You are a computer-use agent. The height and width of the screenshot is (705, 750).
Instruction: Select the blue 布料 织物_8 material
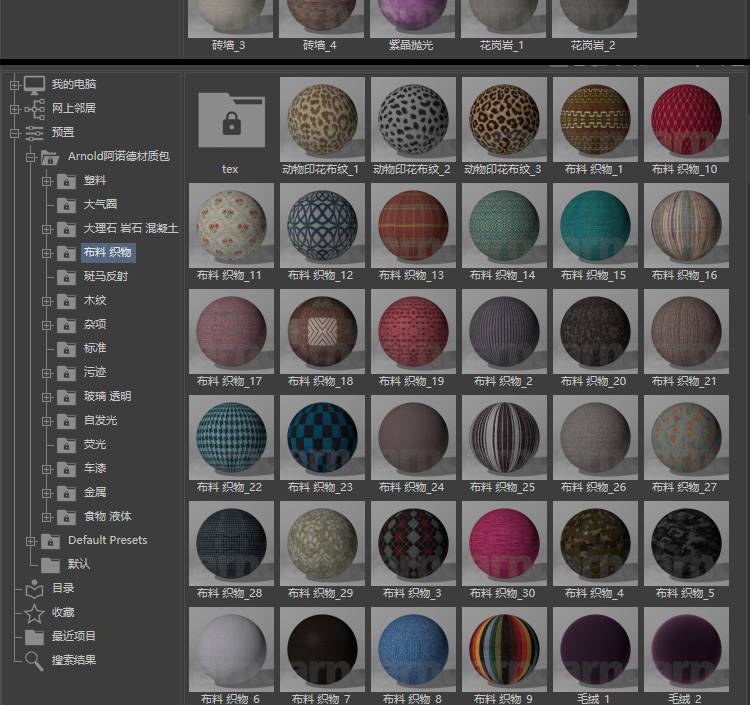[x=413, y=650]
